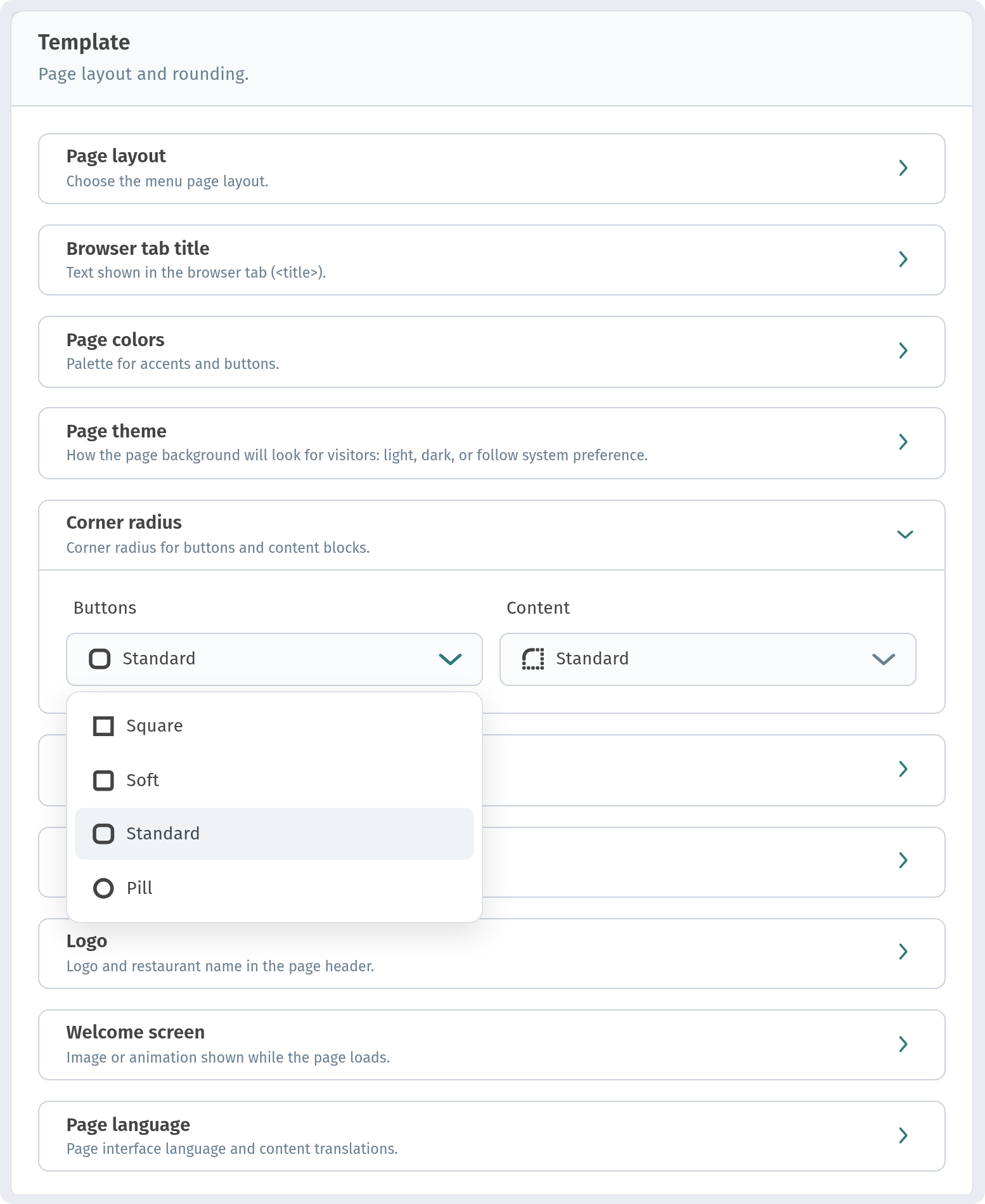Screen dimensions: 985x1204
Task: Click "Choose the menu page layout." description
Action: 167,181
